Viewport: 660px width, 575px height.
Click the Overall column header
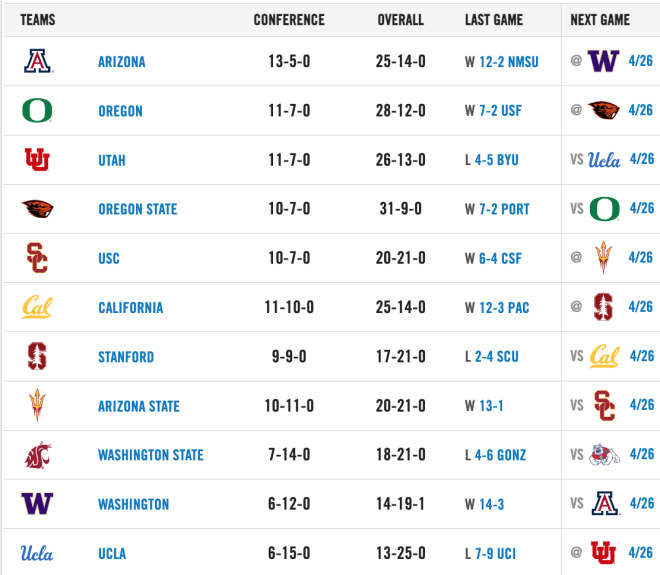coord(401,20)
